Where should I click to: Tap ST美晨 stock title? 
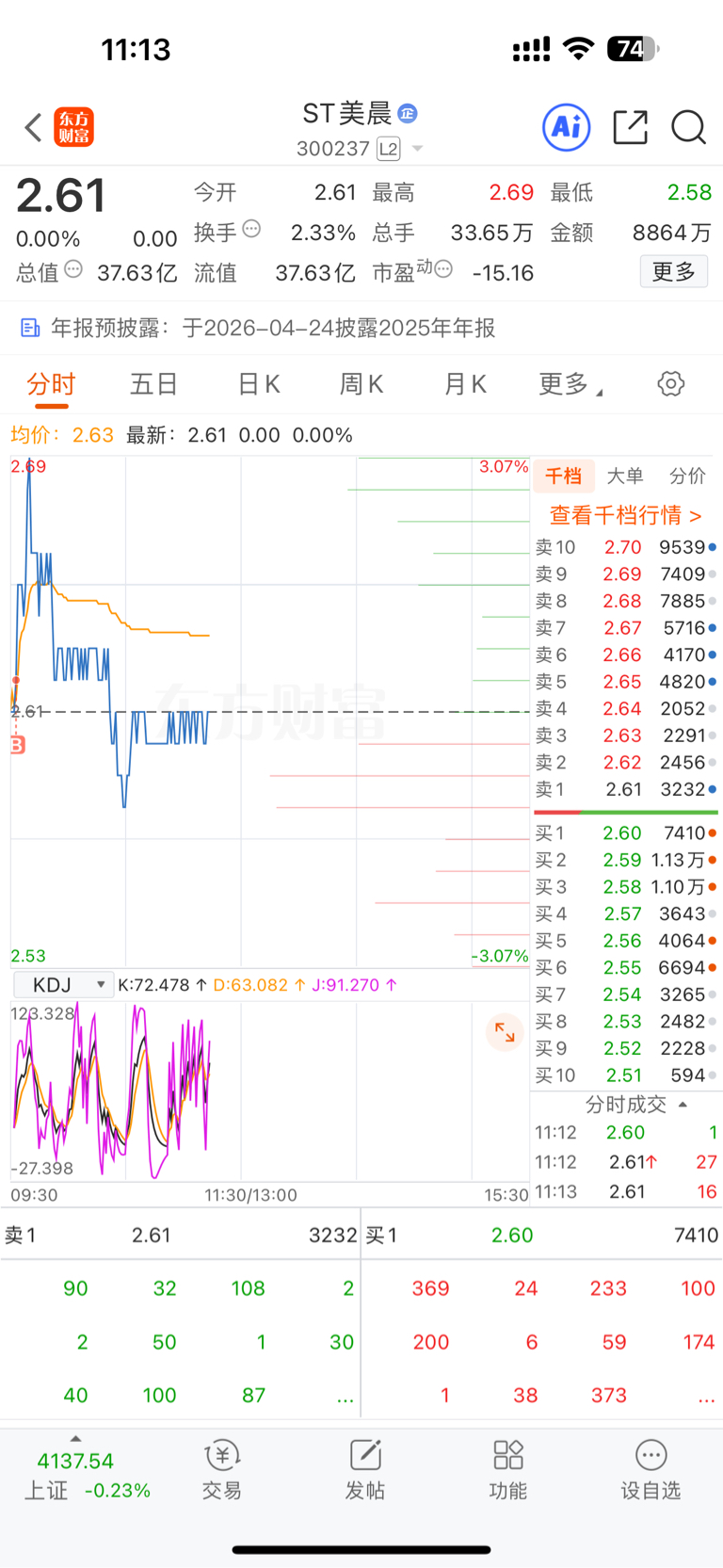(346, 114)
